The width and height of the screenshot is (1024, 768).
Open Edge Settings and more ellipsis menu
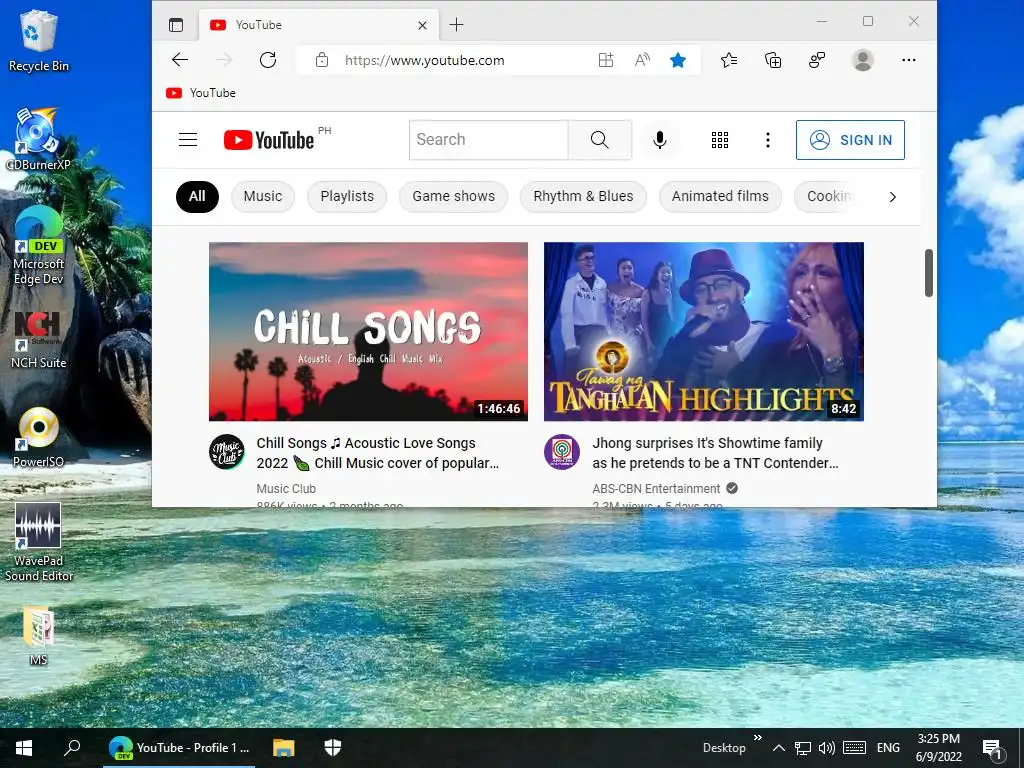(x=908, y=60)
